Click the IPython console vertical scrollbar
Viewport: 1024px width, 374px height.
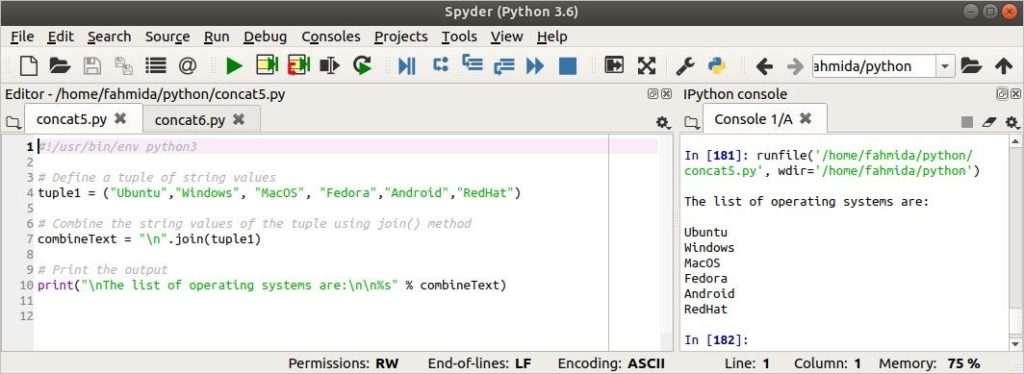click(1015, 242)
